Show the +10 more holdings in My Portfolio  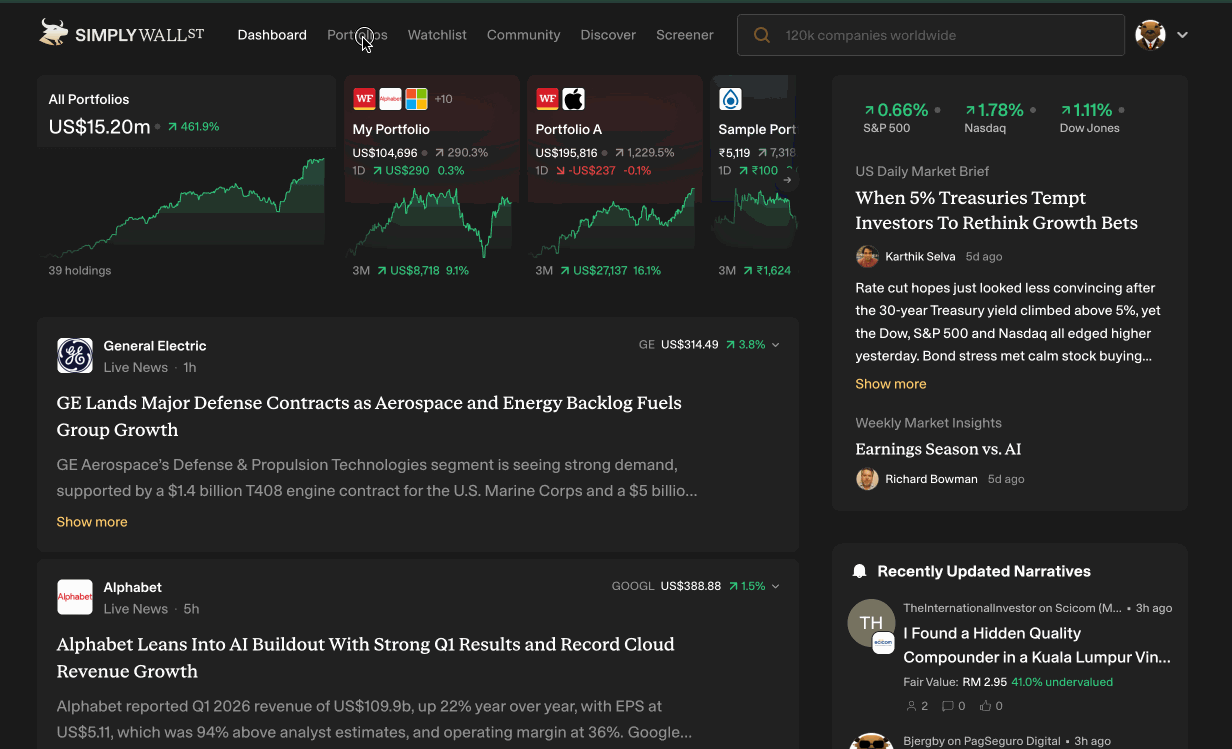click(x=443, y=99)
